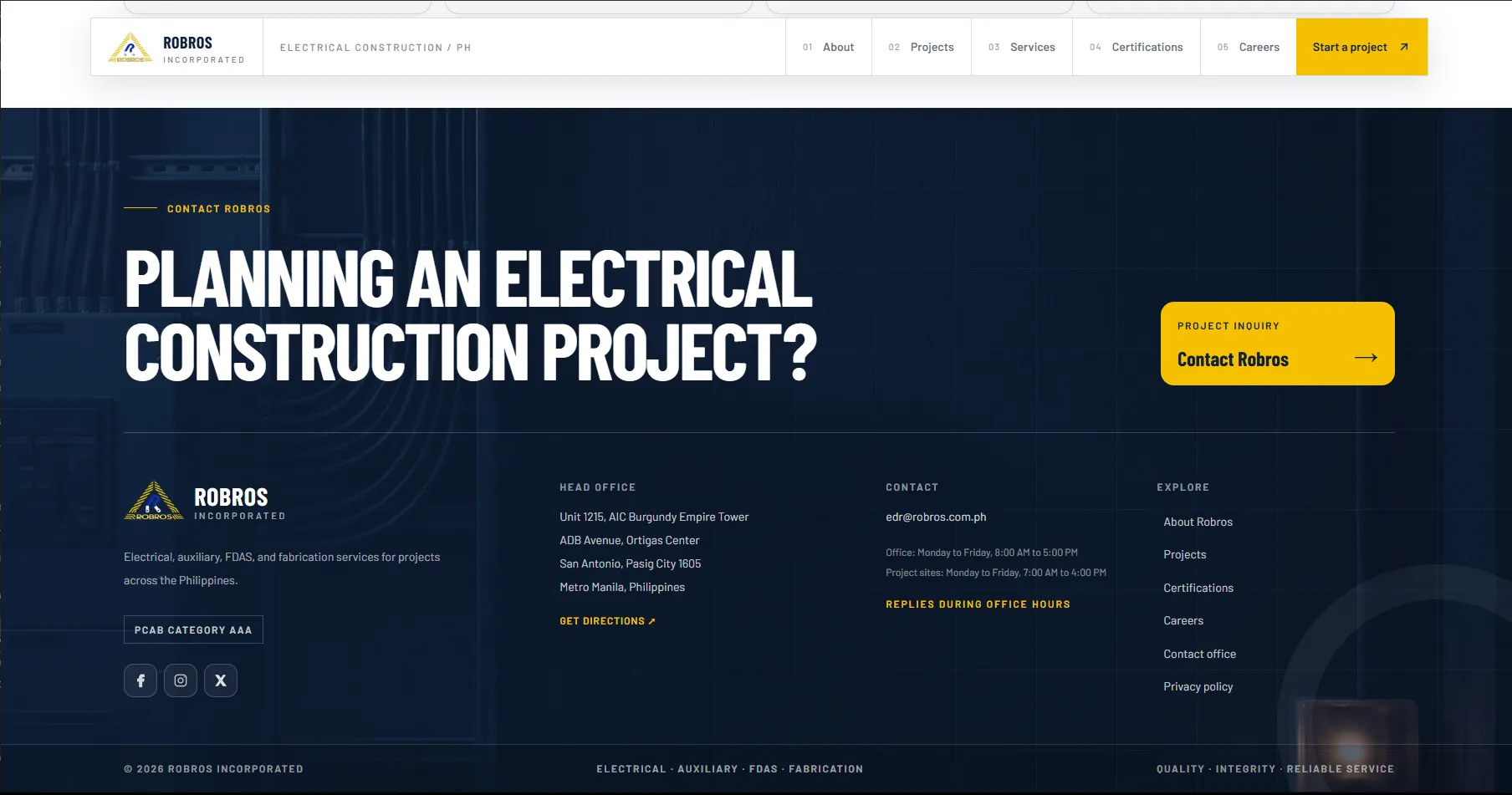Click the Project sites hours line
1512x795 pixels.
click(x=996, y=573)
